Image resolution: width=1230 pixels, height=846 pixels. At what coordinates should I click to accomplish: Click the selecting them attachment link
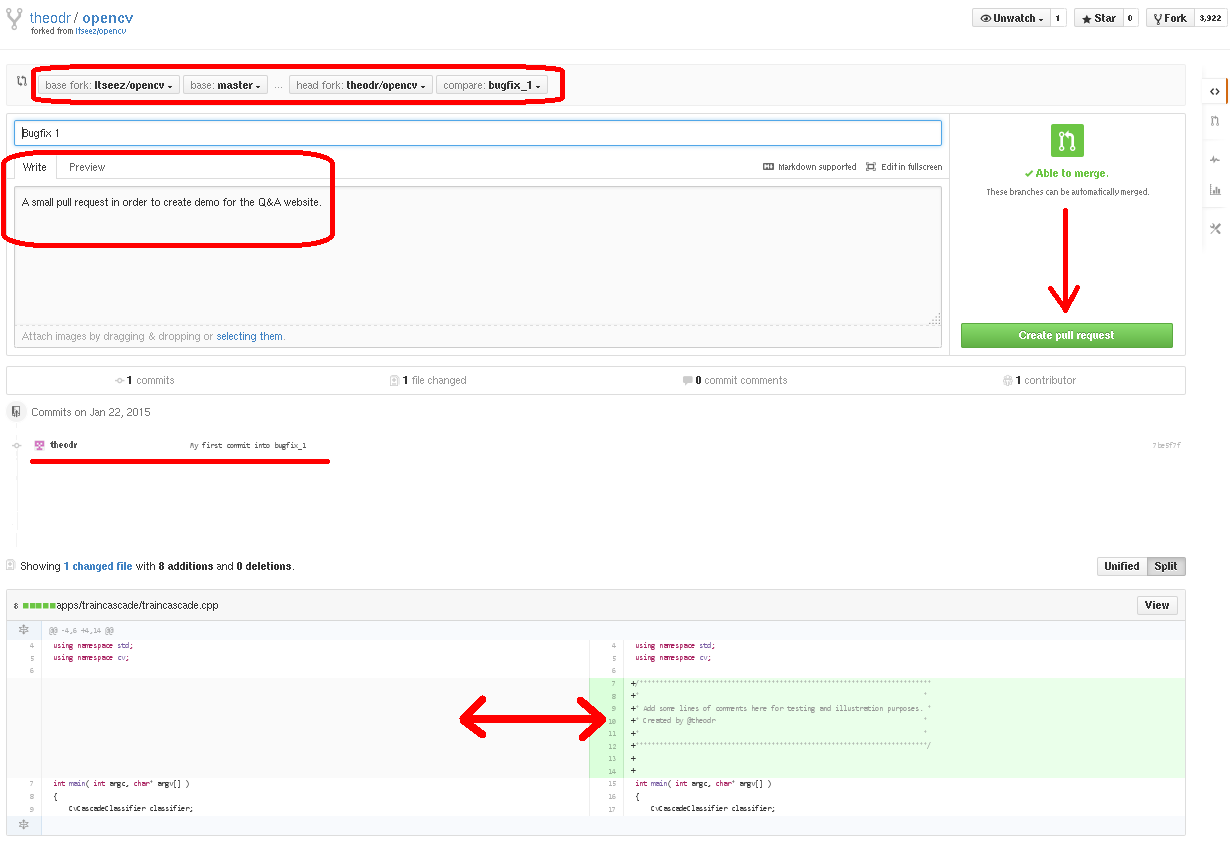point(250,337)
